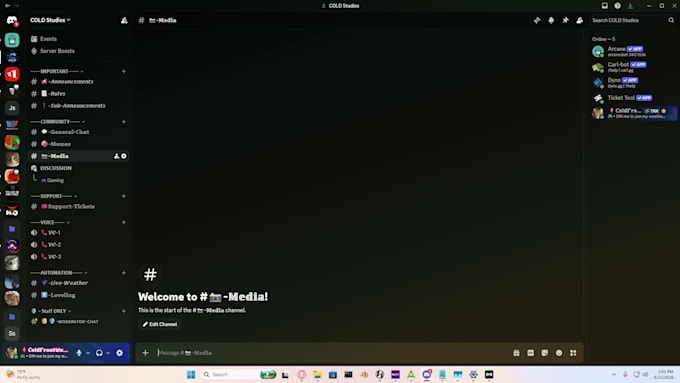Viewport: 680px width, 383px height.
Task: Collapse the VOICE category
Action: (x=50, y=223)
